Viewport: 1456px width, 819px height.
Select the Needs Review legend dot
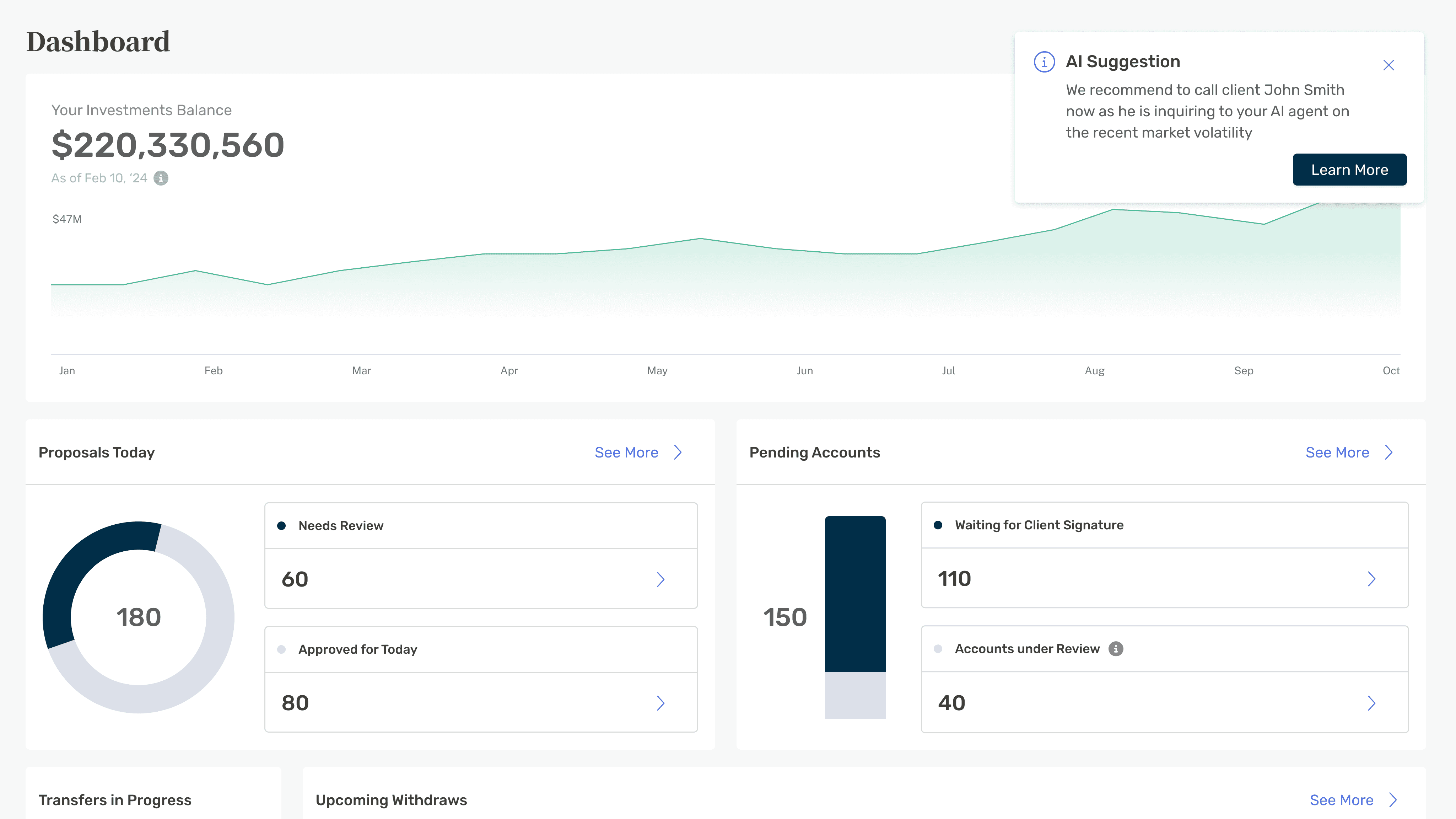point(281,526)
